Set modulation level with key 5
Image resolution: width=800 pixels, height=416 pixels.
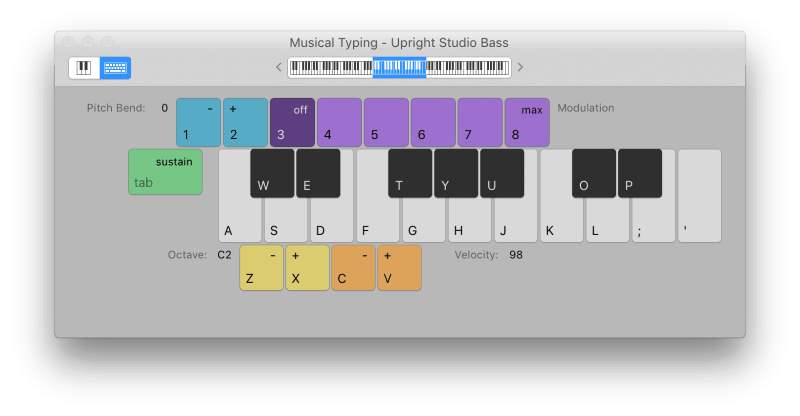click(386, 123)
